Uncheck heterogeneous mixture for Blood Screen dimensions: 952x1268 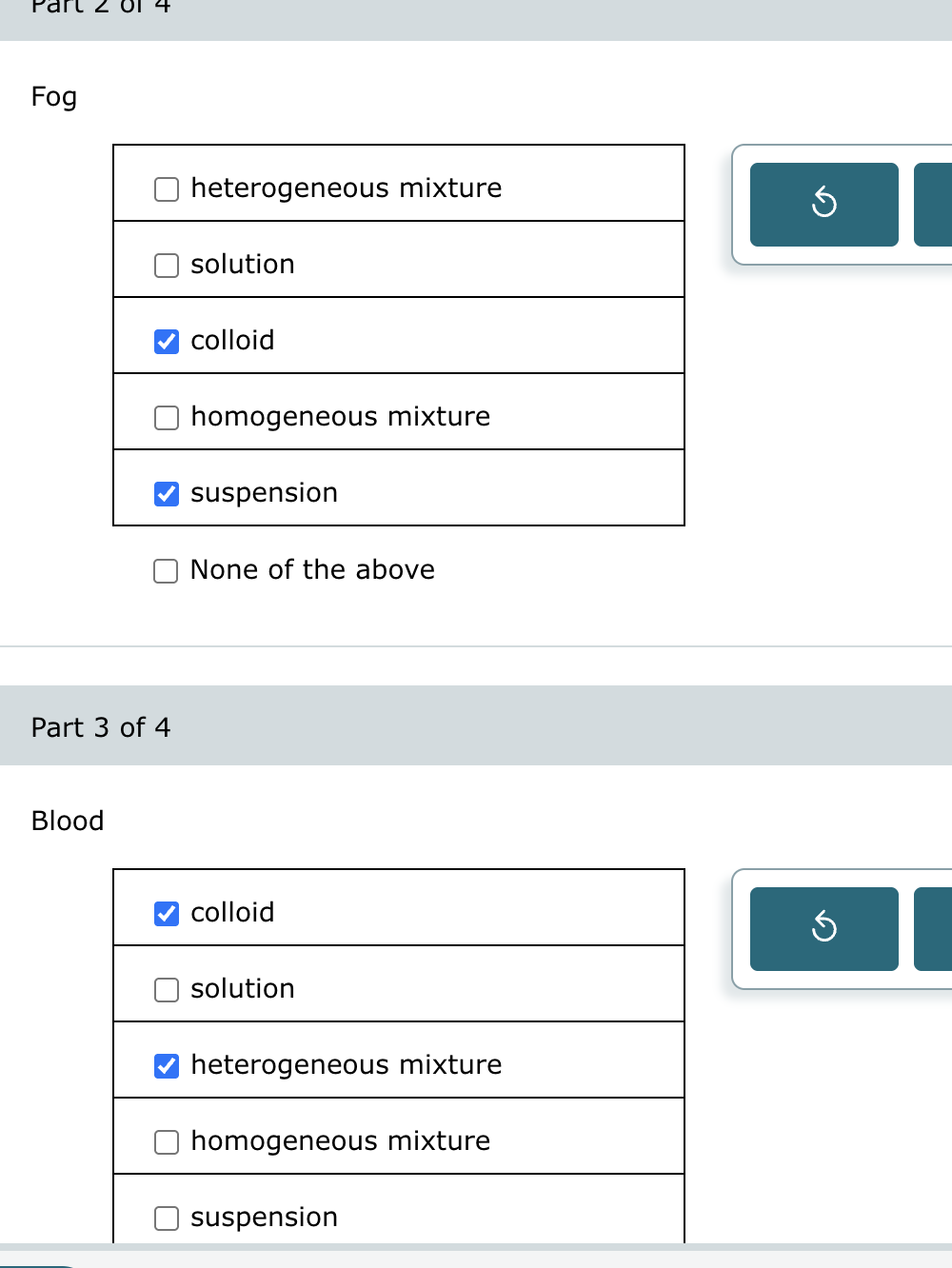tap(166, 1065)
